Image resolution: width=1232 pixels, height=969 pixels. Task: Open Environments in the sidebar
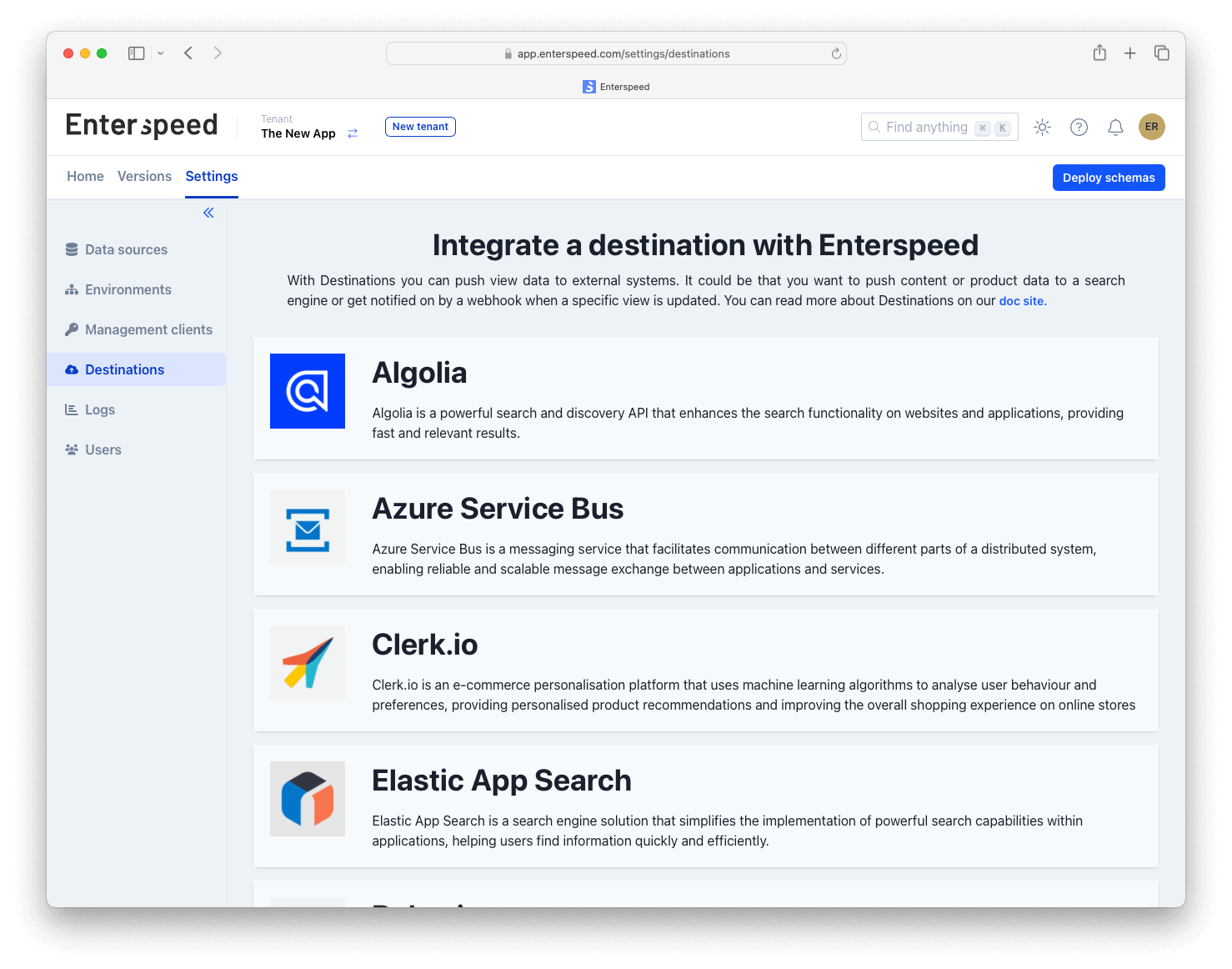click(x=137, y=289)
